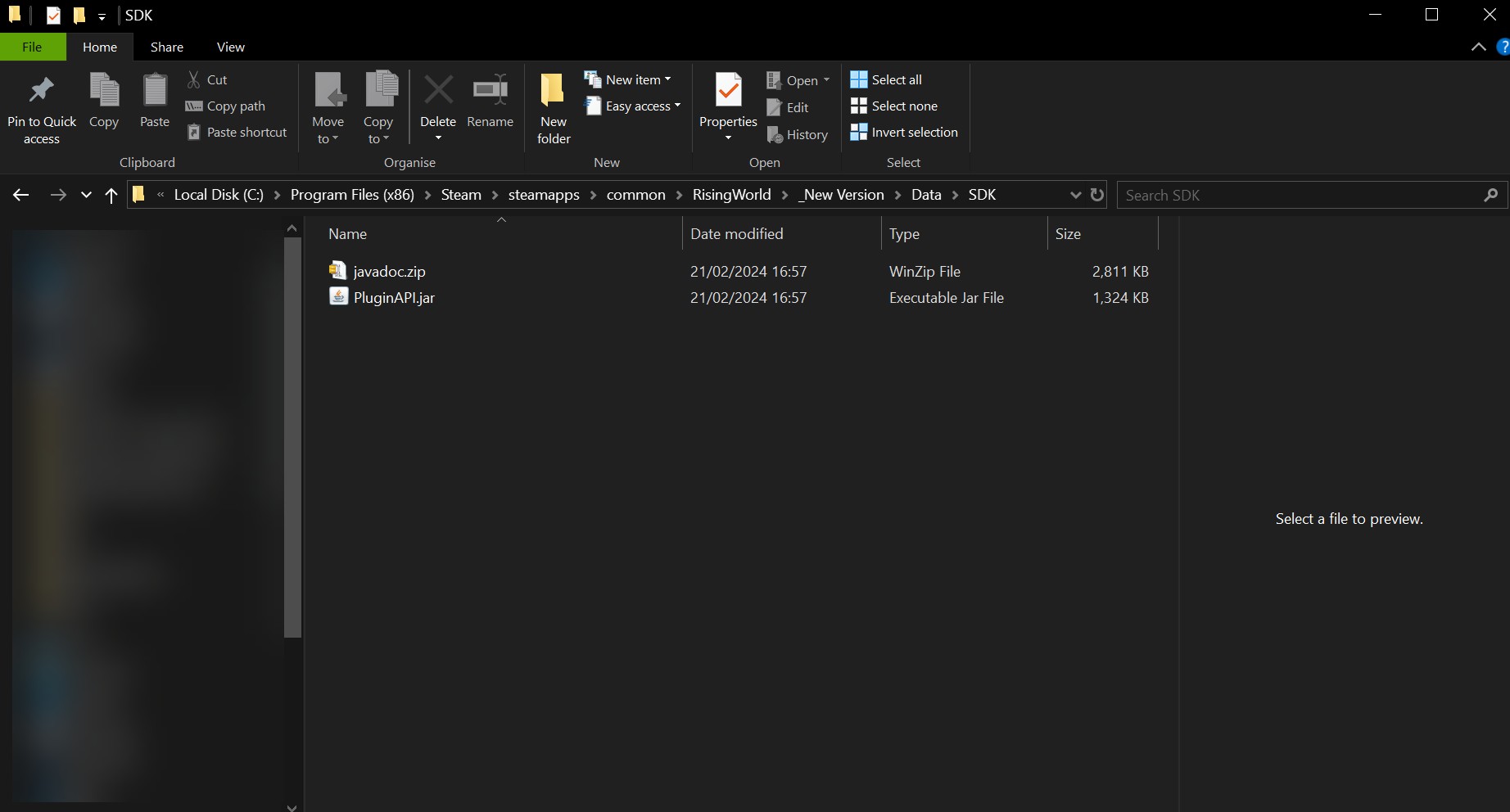Create a New folder from ribbon
1510x812 pixels.
click(x=554, y=106)
